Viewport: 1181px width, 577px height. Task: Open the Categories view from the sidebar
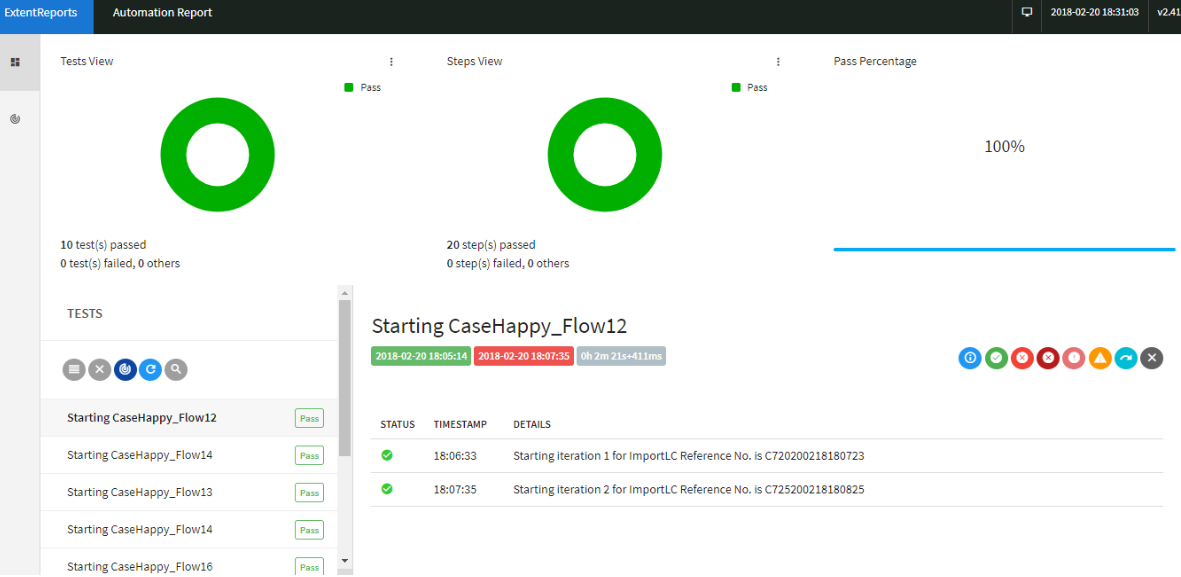pyautogui.click(x=15, y=119)
